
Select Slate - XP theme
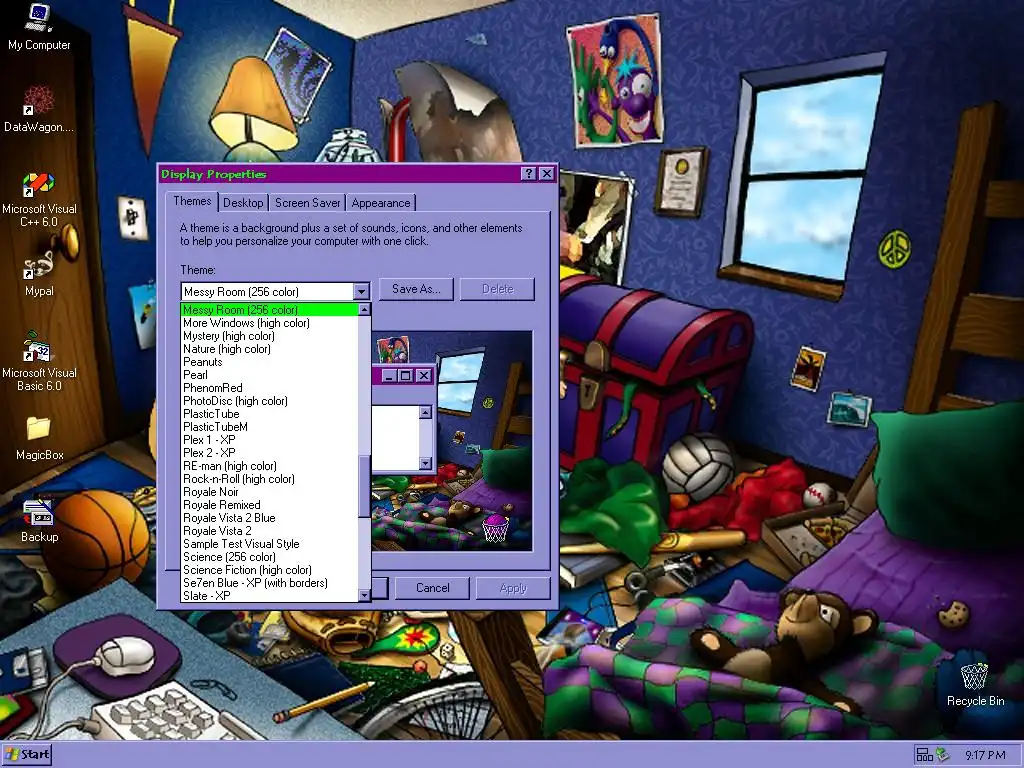click(x=270, y=596)
